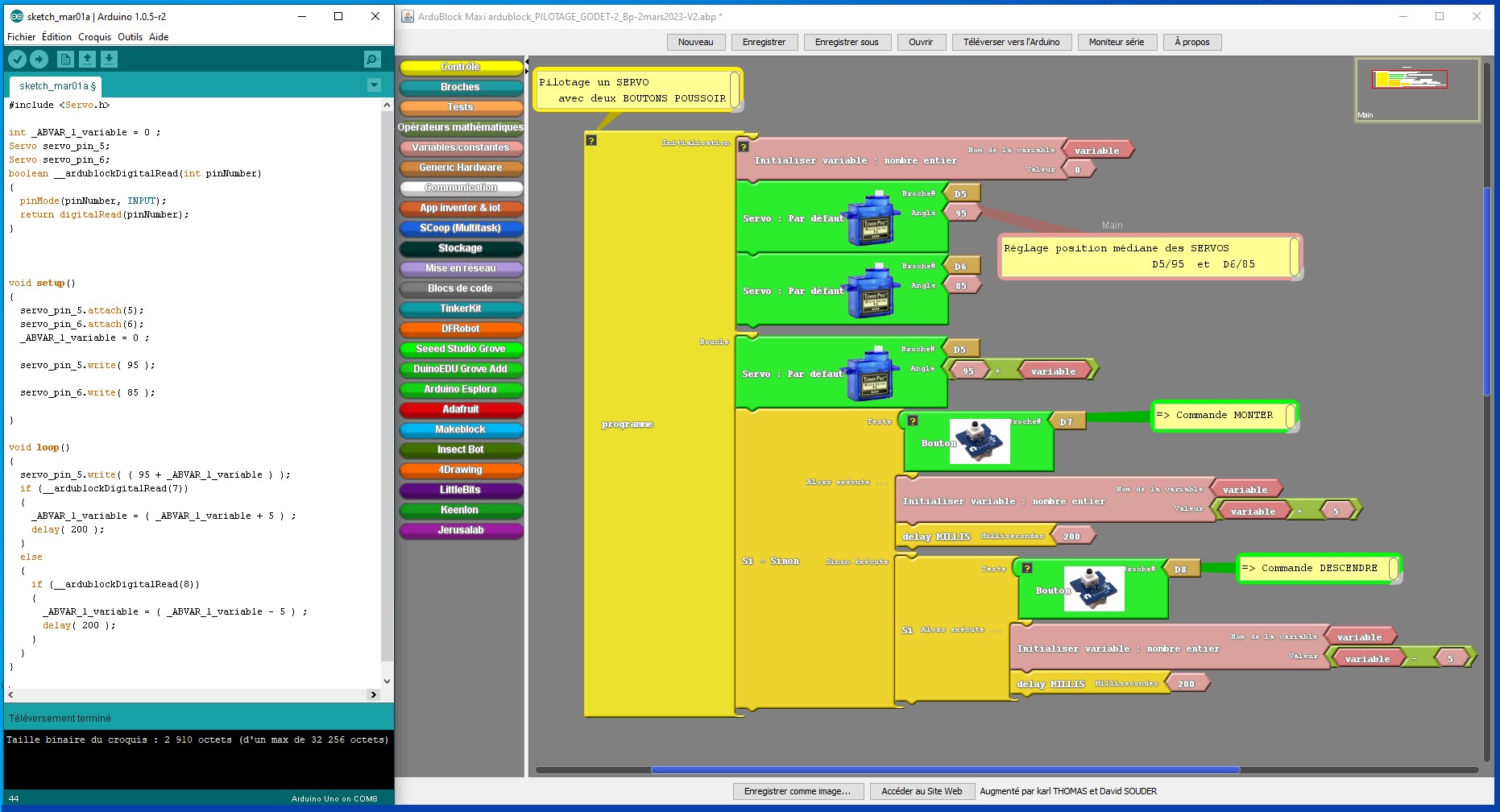Expand the Variables/constantes block drawer
1500x812 pixels.
point(461,147)
